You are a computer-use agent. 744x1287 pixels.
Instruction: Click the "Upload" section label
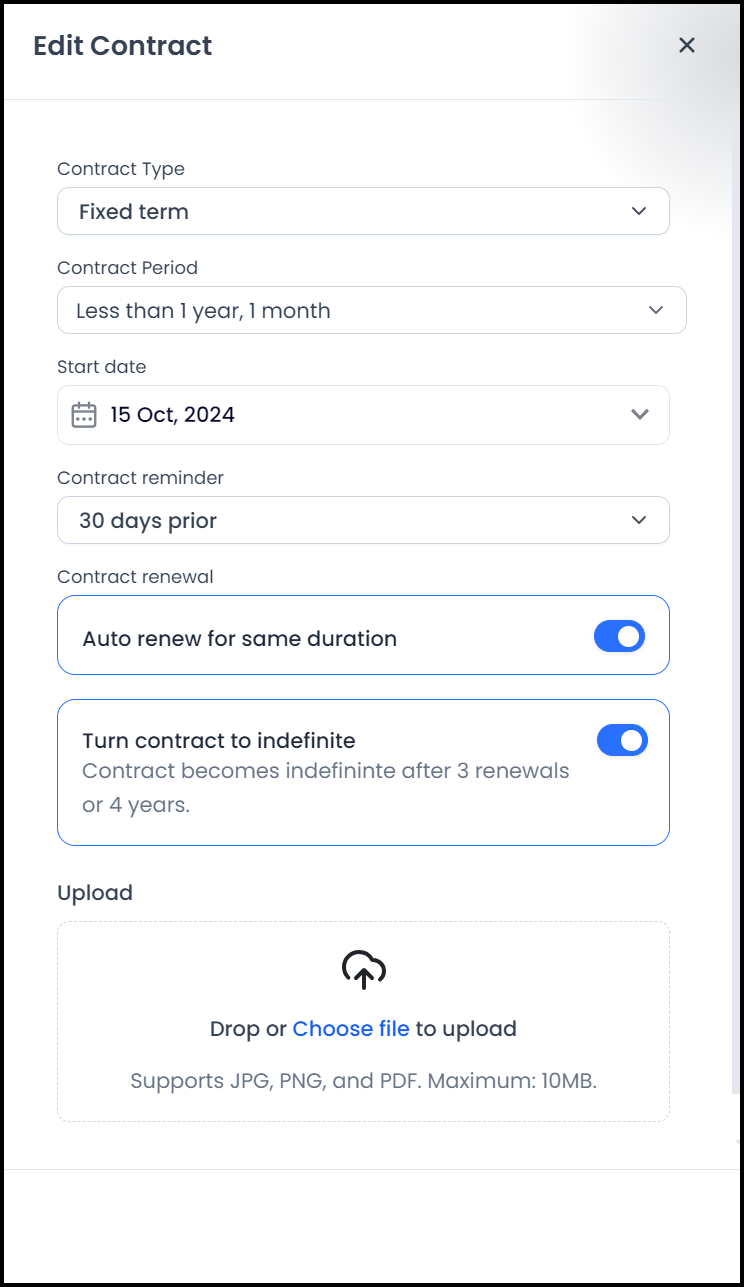click(x=95, y=892)
